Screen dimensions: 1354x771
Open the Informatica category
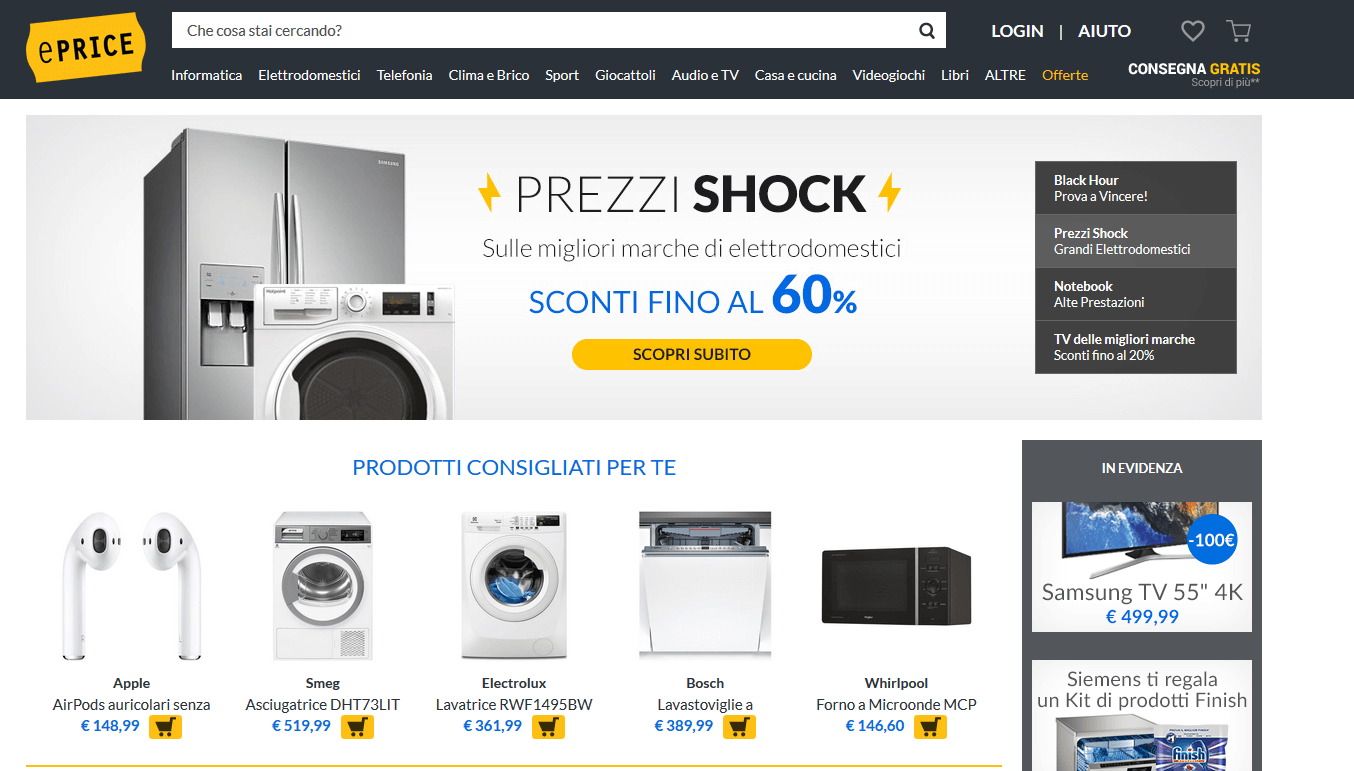[x=206, y=75]
